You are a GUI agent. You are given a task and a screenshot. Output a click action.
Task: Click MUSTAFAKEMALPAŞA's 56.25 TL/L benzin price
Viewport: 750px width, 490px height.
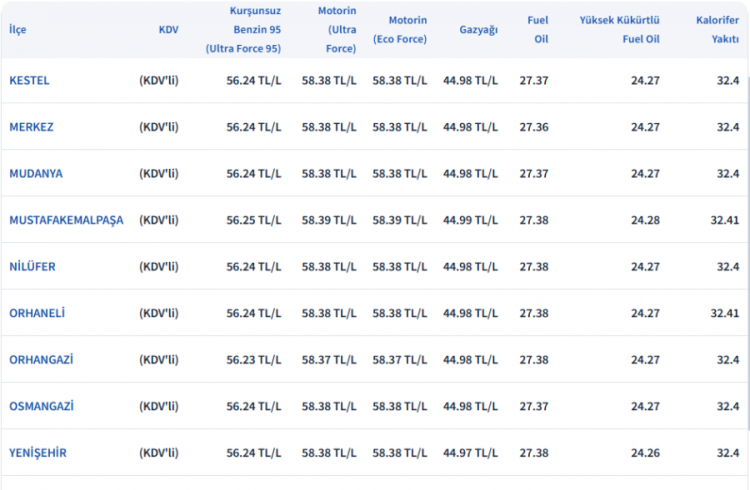coord(254,220)
